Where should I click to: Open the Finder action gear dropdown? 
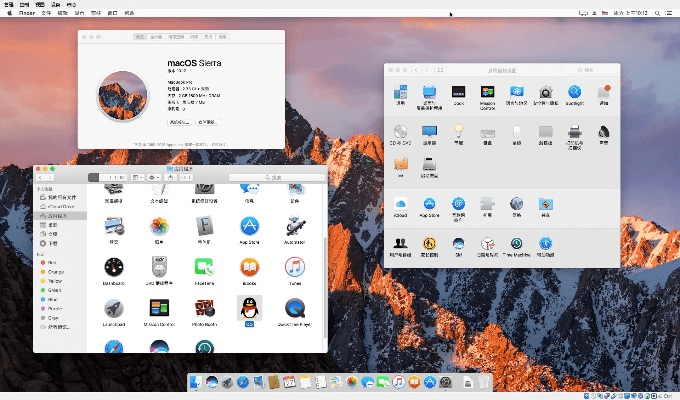pos(156,177)
